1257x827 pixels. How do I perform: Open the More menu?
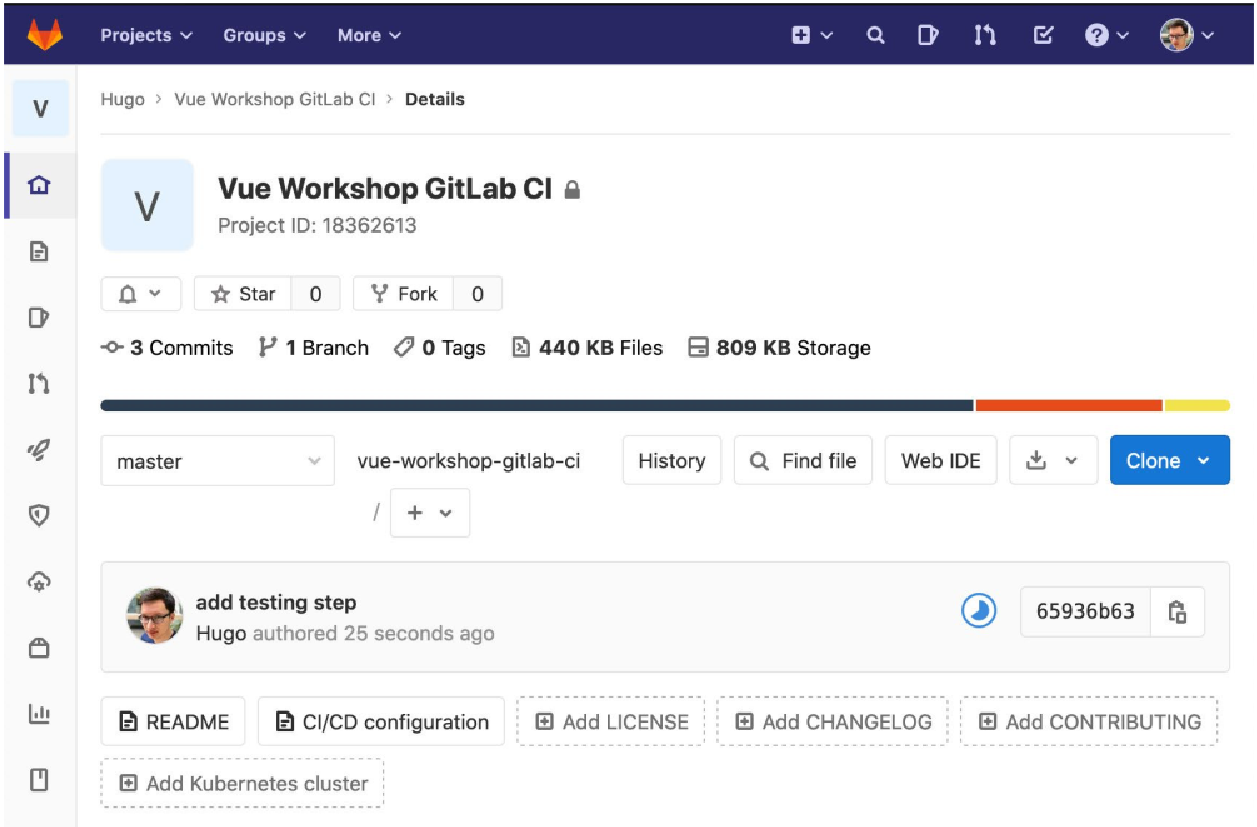tap(369, 35)
